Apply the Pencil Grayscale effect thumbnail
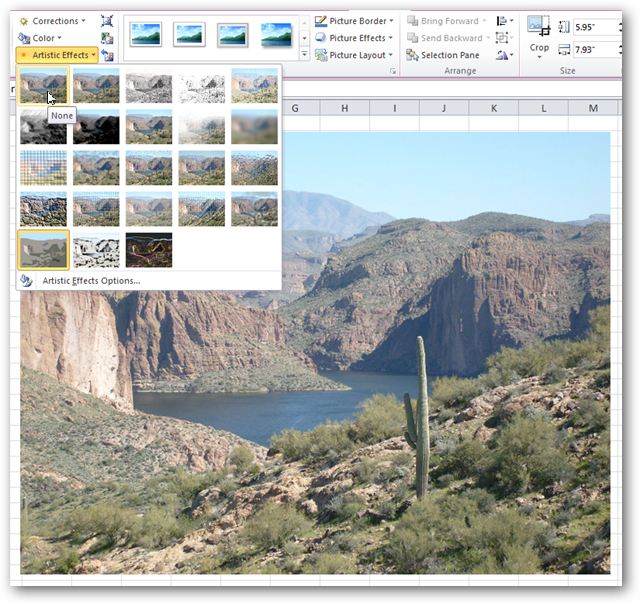Image resolution: width=640 pixels, height=604 pixels. point(149,86)
